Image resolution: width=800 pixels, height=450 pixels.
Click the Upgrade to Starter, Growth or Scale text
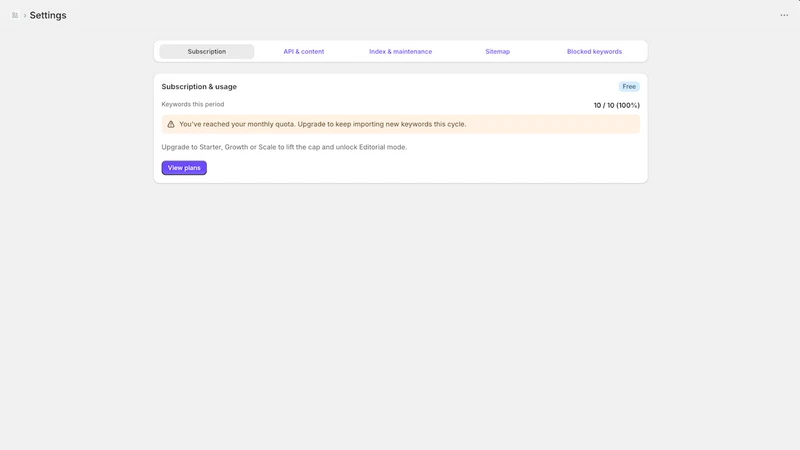click(284, 147)
